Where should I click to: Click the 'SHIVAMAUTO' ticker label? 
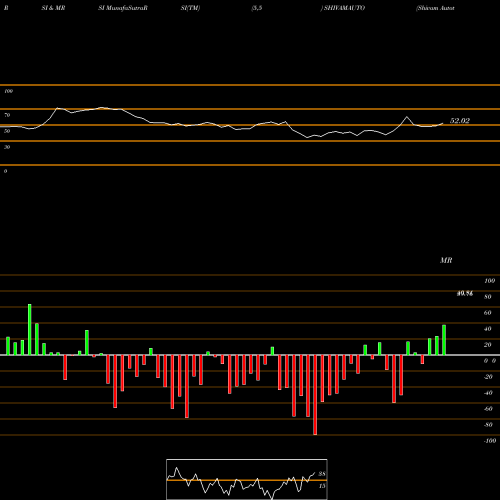(344, 8)
